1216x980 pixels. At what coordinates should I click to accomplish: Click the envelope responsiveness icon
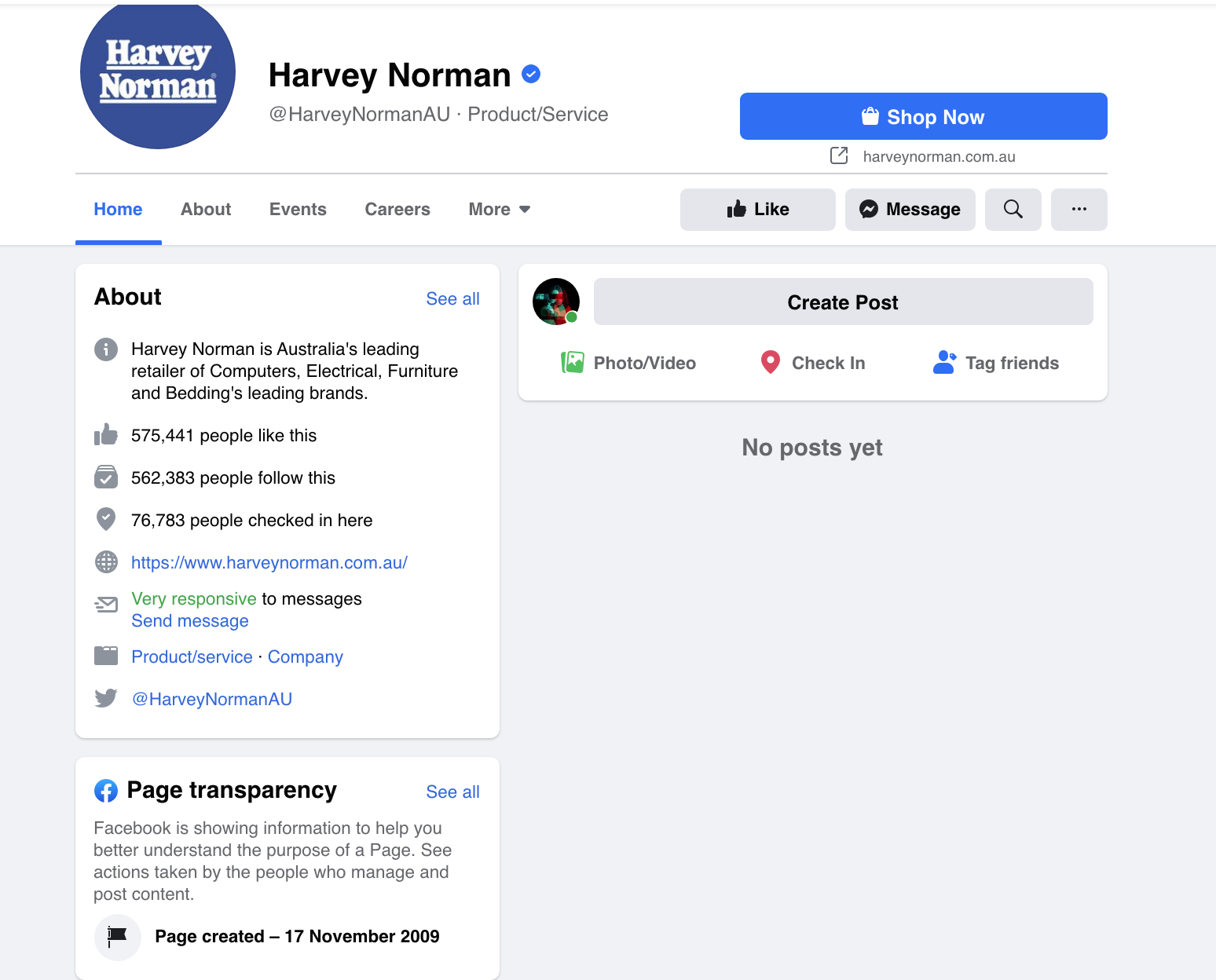(106, 604)
